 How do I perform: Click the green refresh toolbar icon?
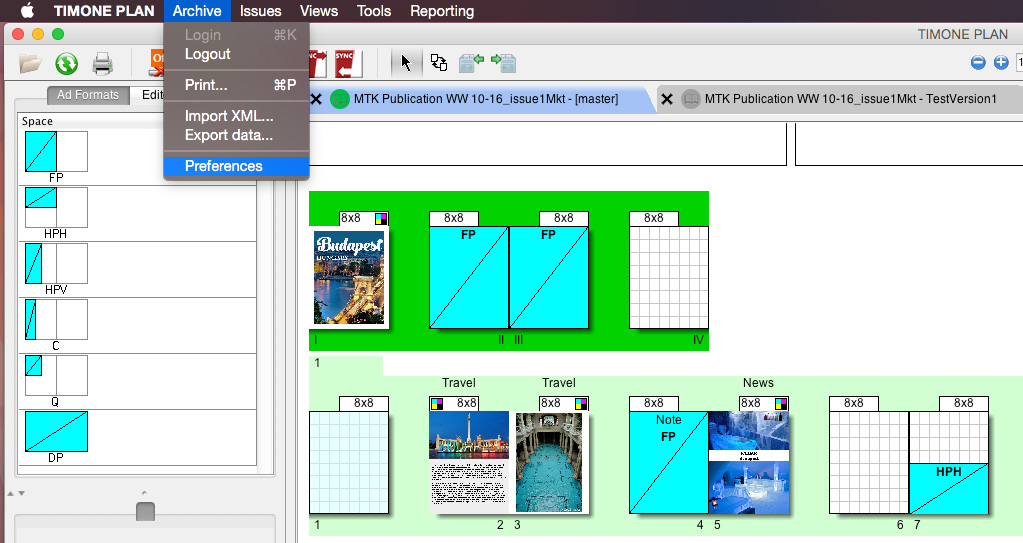pos(66,64)
